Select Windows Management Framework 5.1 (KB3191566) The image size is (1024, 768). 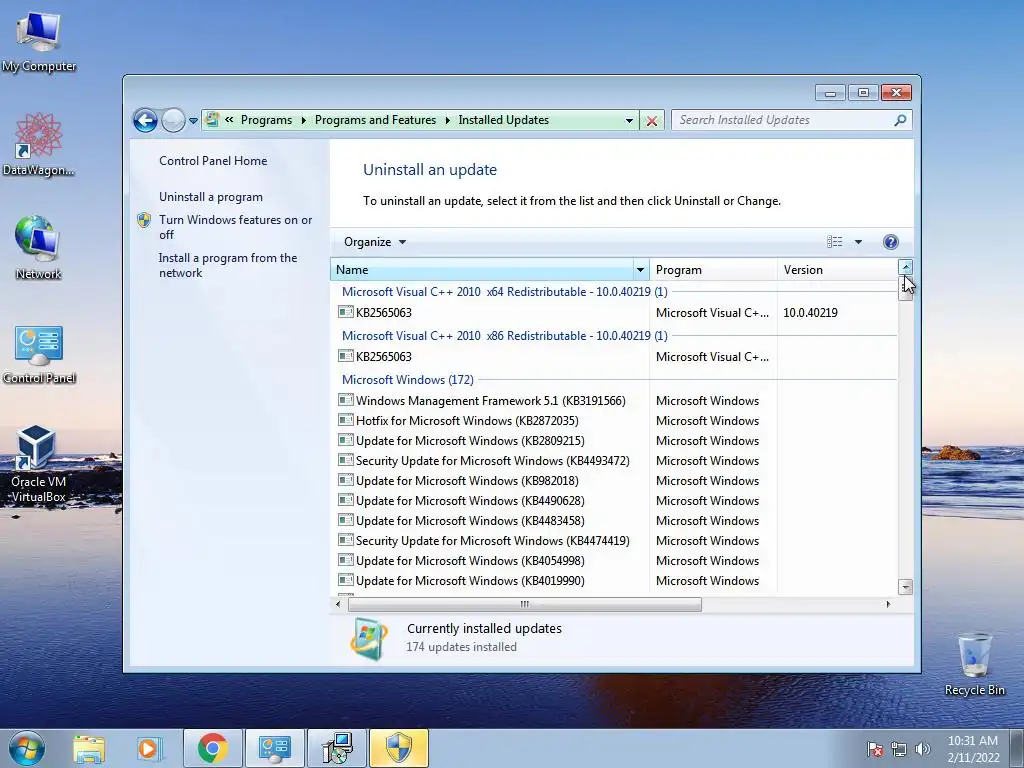(614, 401)
